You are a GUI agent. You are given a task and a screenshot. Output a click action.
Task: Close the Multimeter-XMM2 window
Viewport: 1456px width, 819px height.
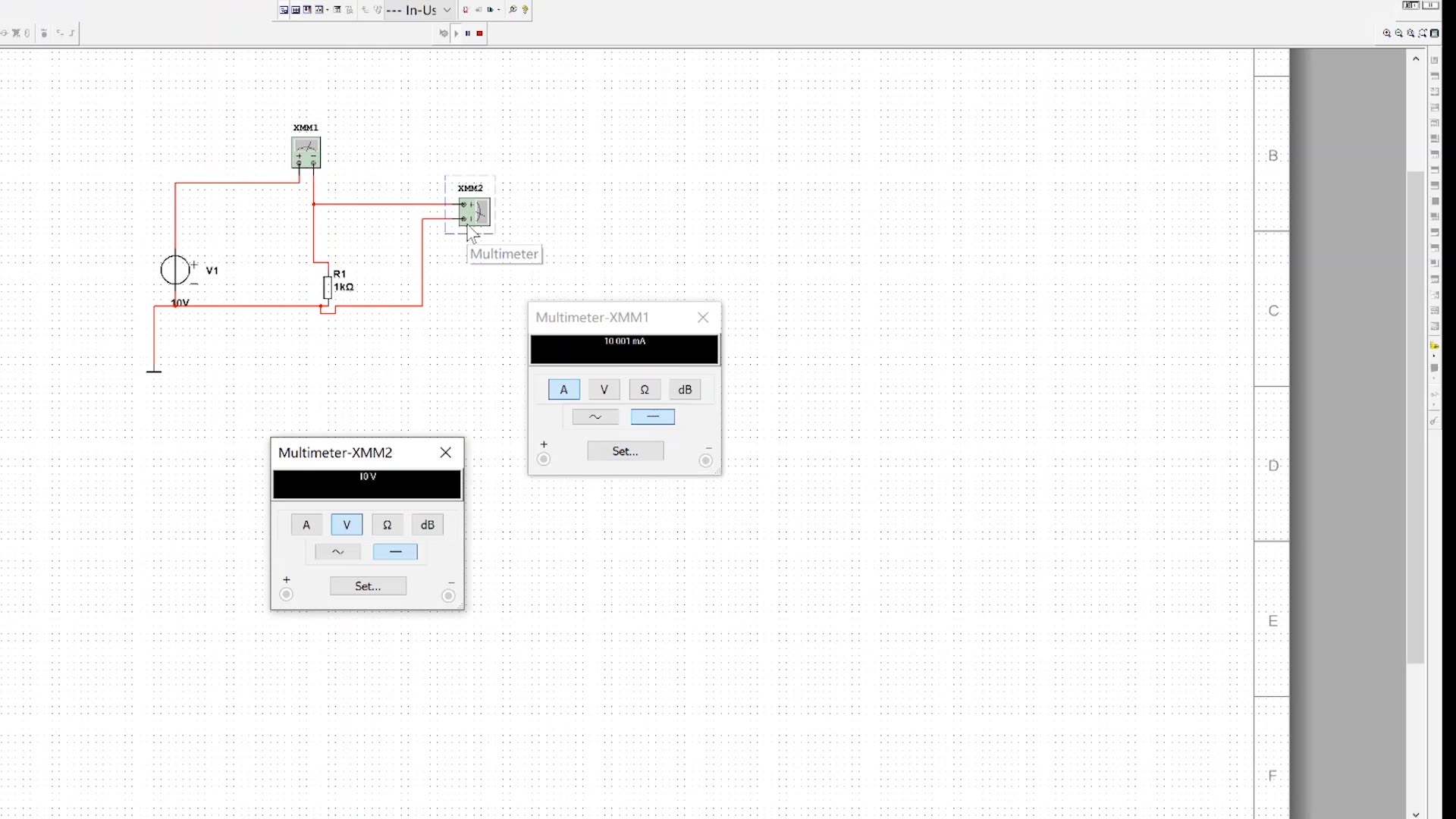[446, 453]
